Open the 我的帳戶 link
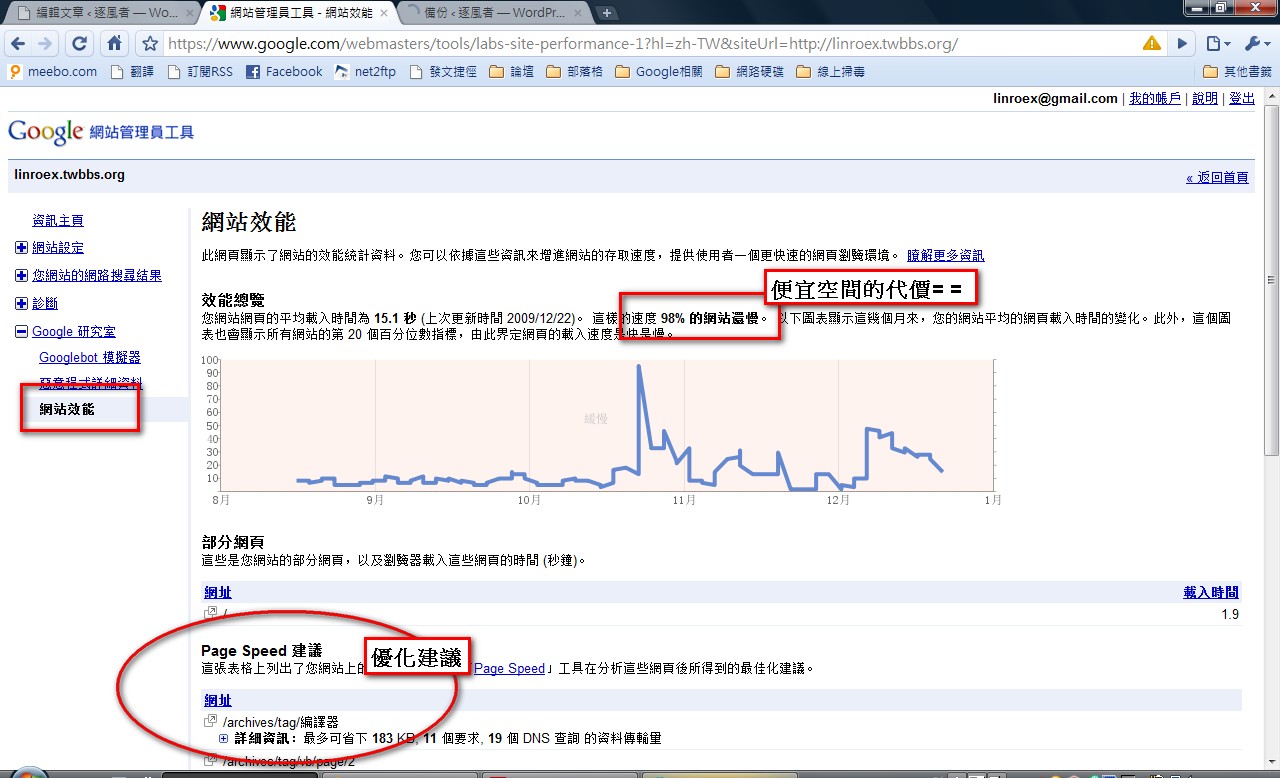The image size is (1280, 778). (x=1154, y=98)
